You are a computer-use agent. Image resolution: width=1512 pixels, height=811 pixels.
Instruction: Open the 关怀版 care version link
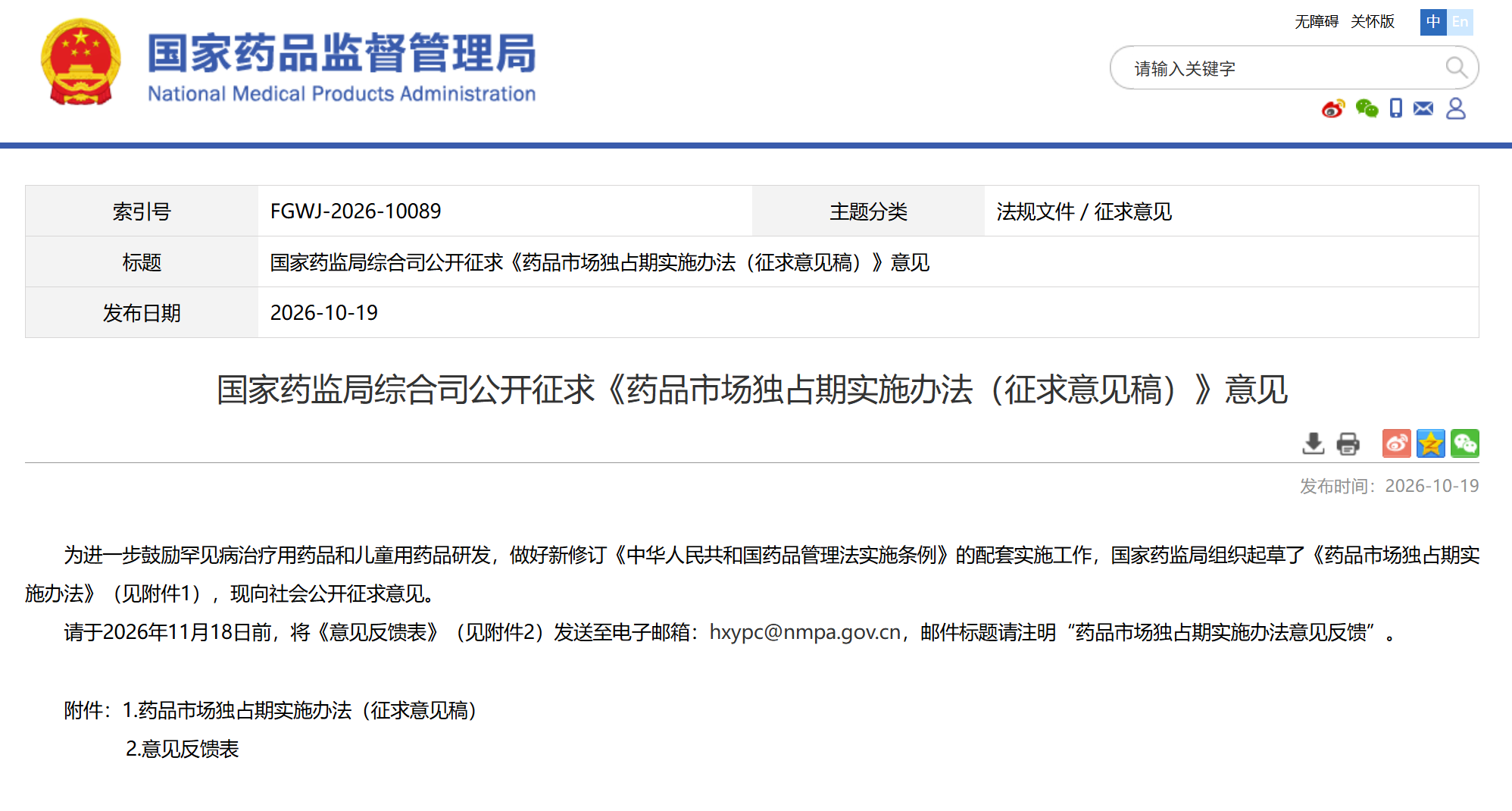(x=1373, y=22)
